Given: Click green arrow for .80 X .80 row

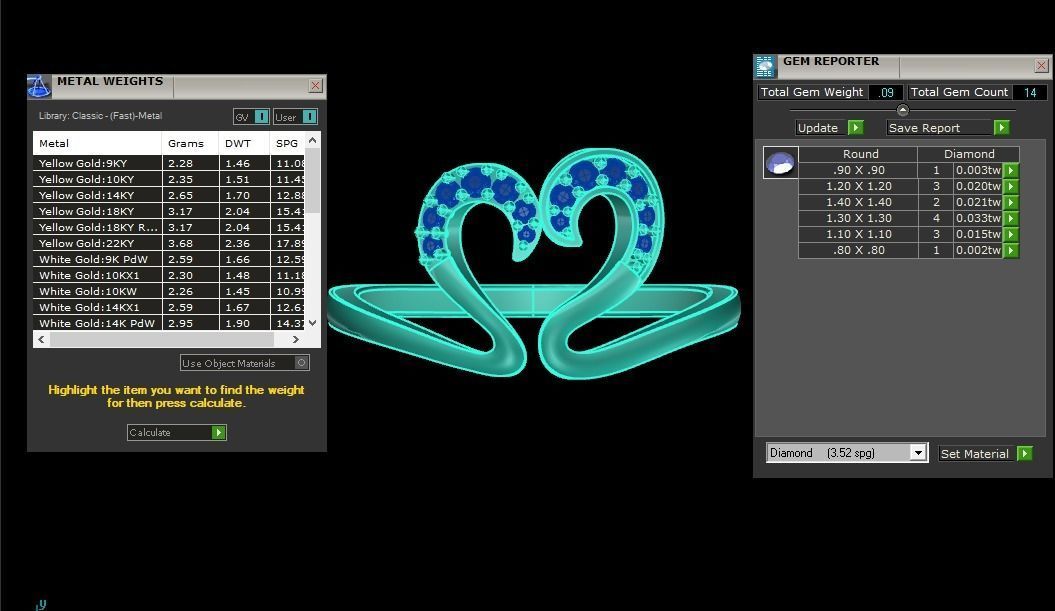Looking at the screenshot, I should tap(1011, 250).
